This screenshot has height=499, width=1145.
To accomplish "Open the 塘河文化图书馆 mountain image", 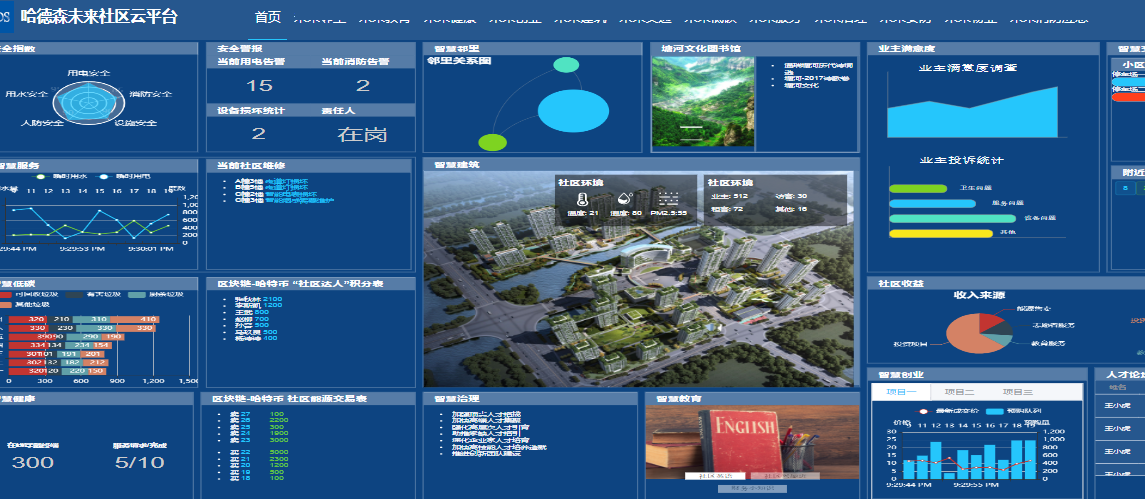I will point(703,102).
